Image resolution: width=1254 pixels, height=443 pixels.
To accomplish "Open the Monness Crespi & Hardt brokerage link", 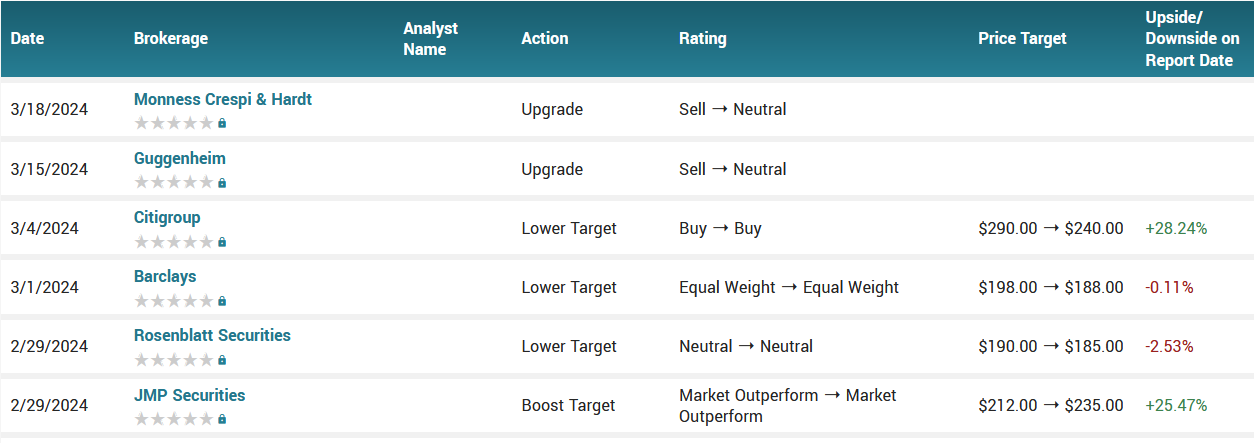I will pos(223,99).
